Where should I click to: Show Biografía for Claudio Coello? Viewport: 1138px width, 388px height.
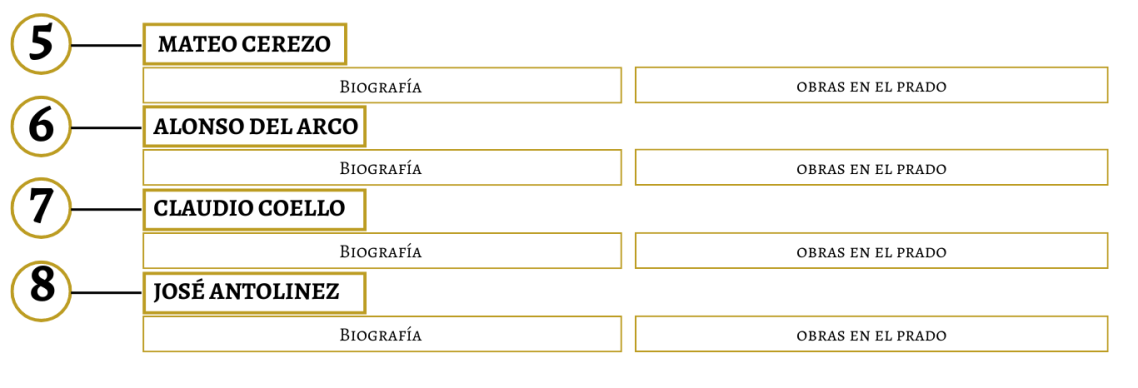click(382, 251)
